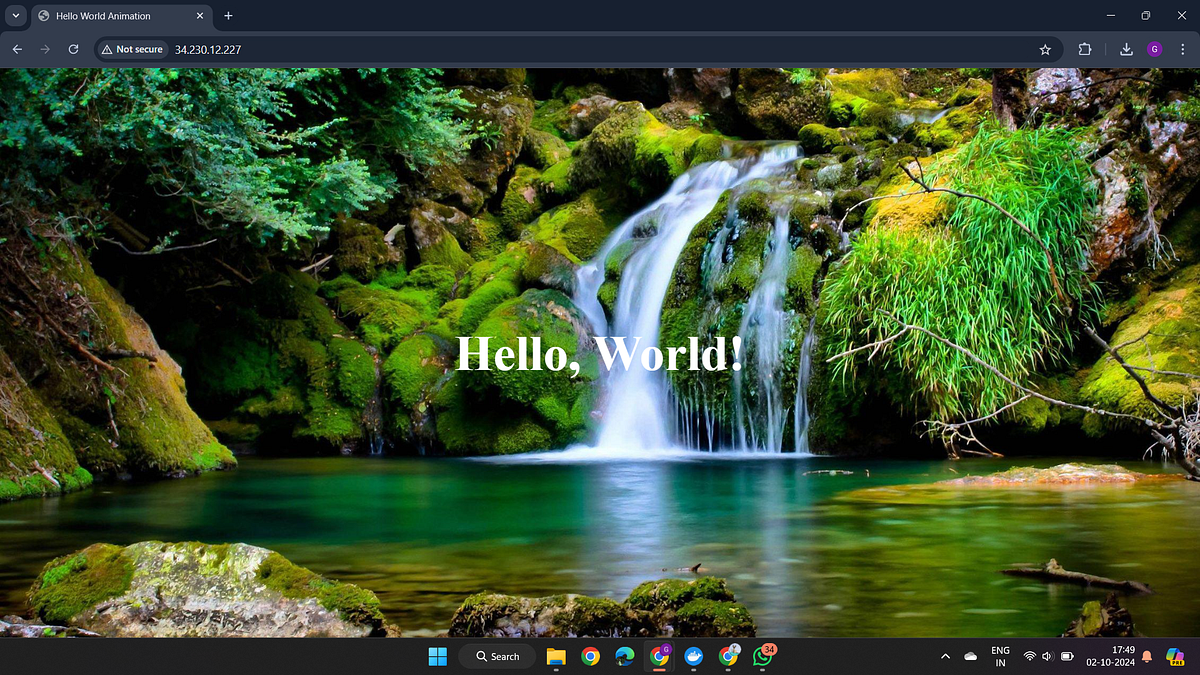Go back with the browser back button
Viewport: 1200px width, 675px height.
click(x=16, y=48)
